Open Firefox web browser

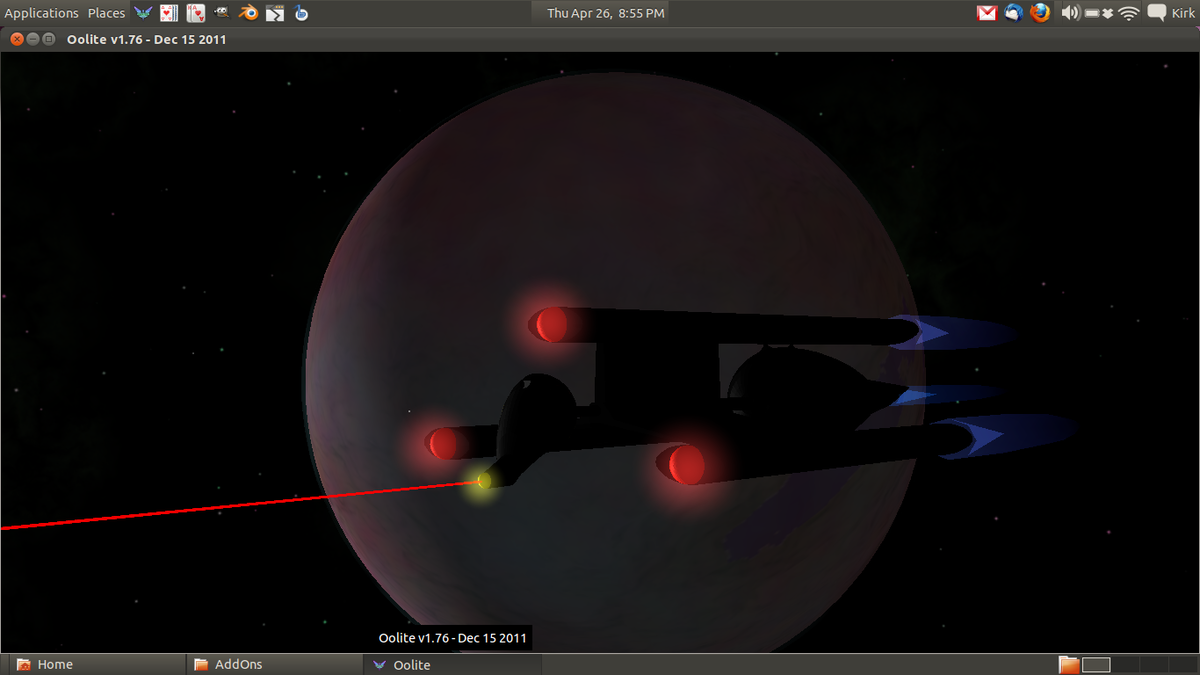(1040, 13)
